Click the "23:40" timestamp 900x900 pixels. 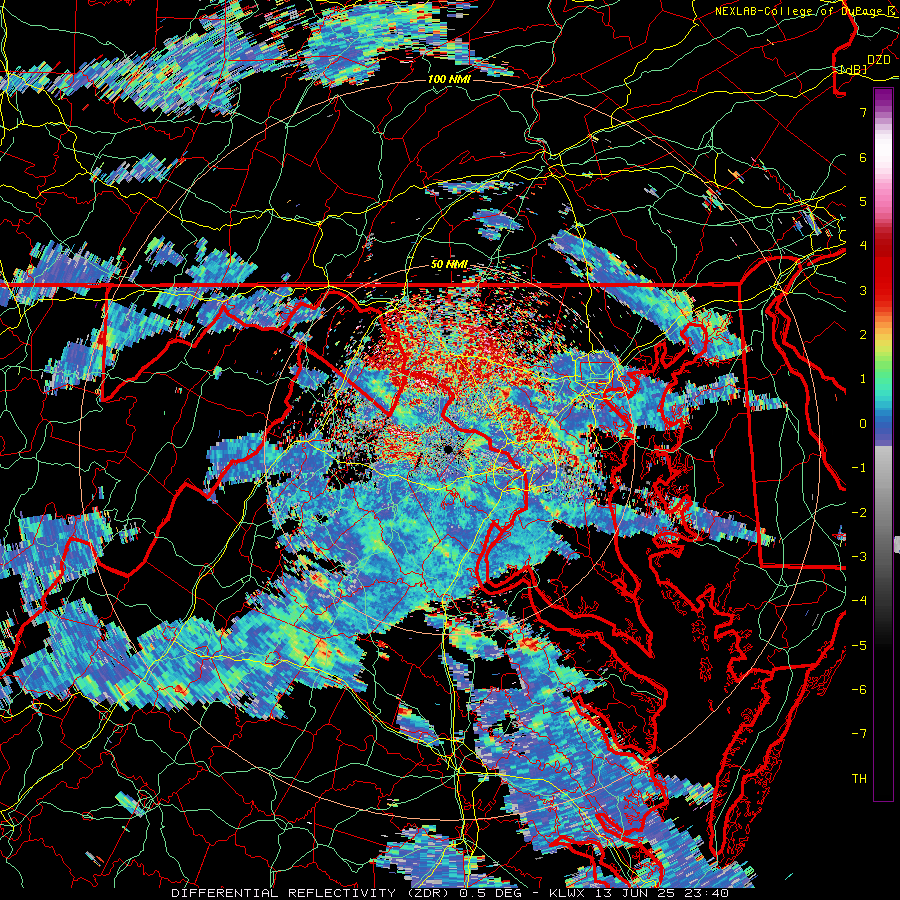pyautogui.click(x=708, y=893)
